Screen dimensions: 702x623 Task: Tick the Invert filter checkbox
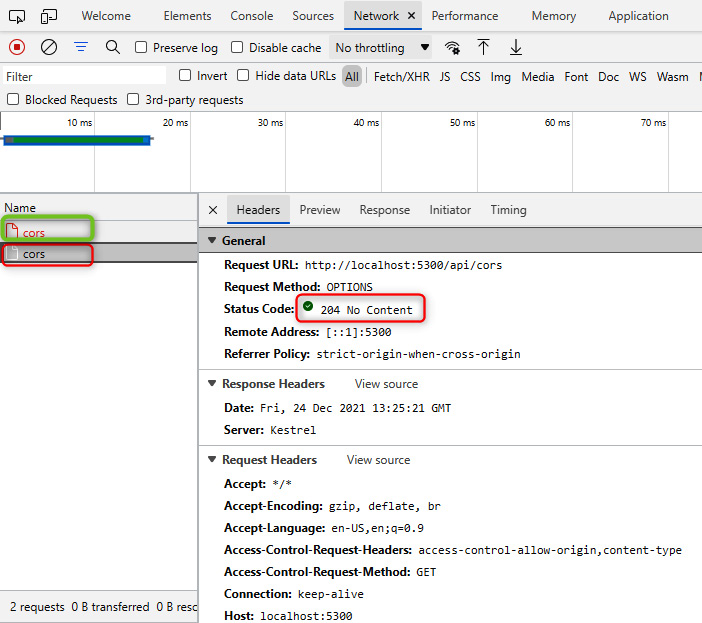pos(185,75)
